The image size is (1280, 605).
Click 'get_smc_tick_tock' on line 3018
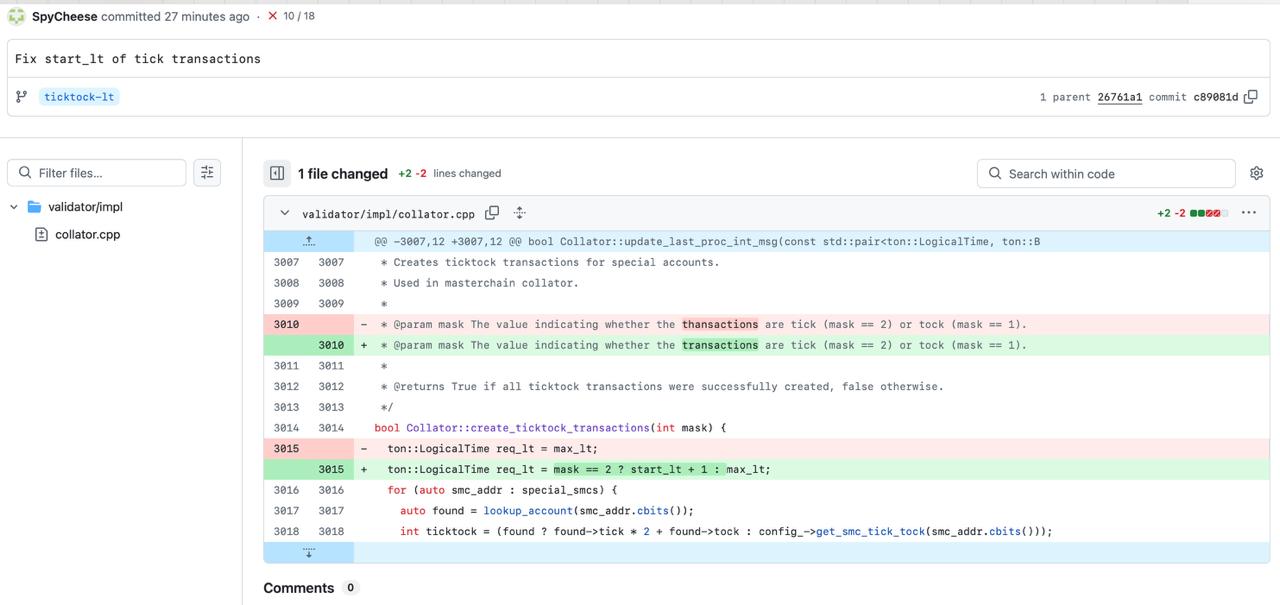click(871, 532)
